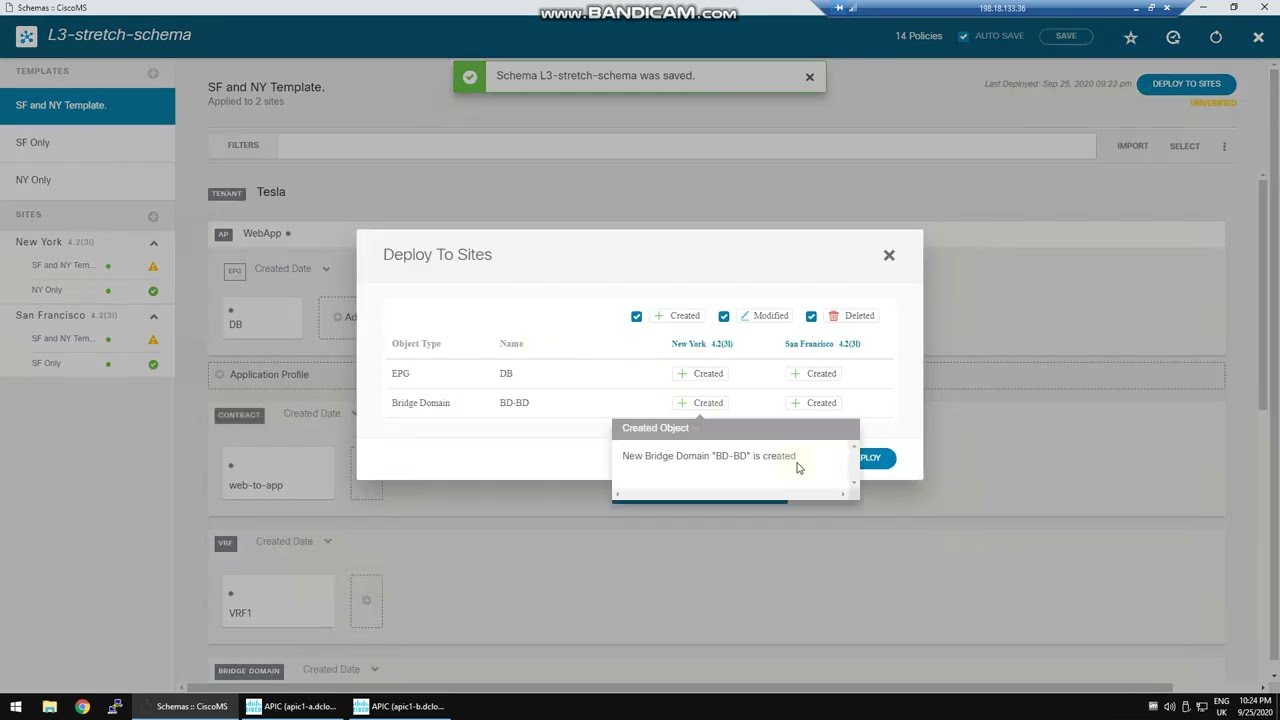The image size is (1280, 720).
Task: Click Created status for EPG DB in San Francisco
Action: coord(813,374)
